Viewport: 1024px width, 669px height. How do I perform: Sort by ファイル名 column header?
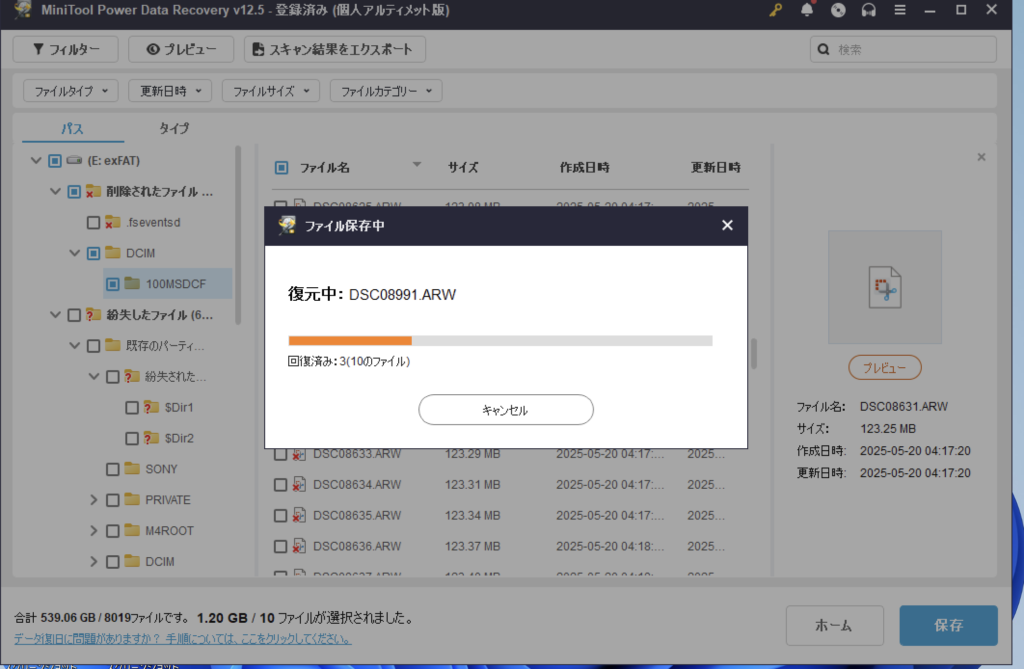click(325, 168)
